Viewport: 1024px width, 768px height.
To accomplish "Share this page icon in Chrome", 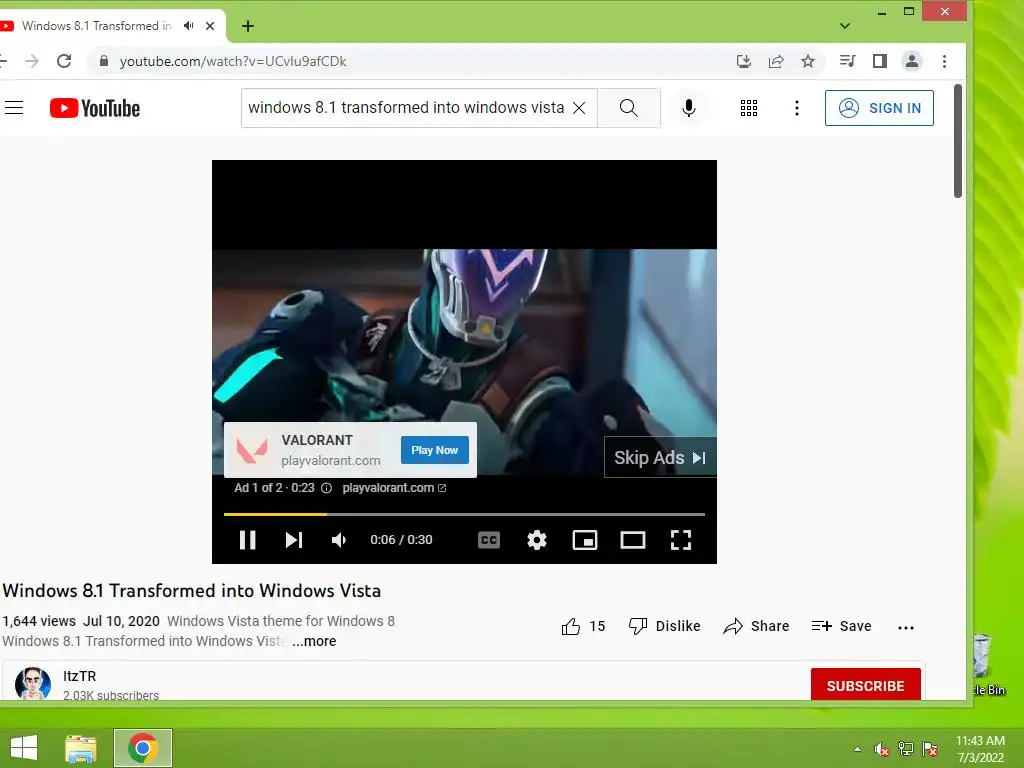I will click(776, 61).
